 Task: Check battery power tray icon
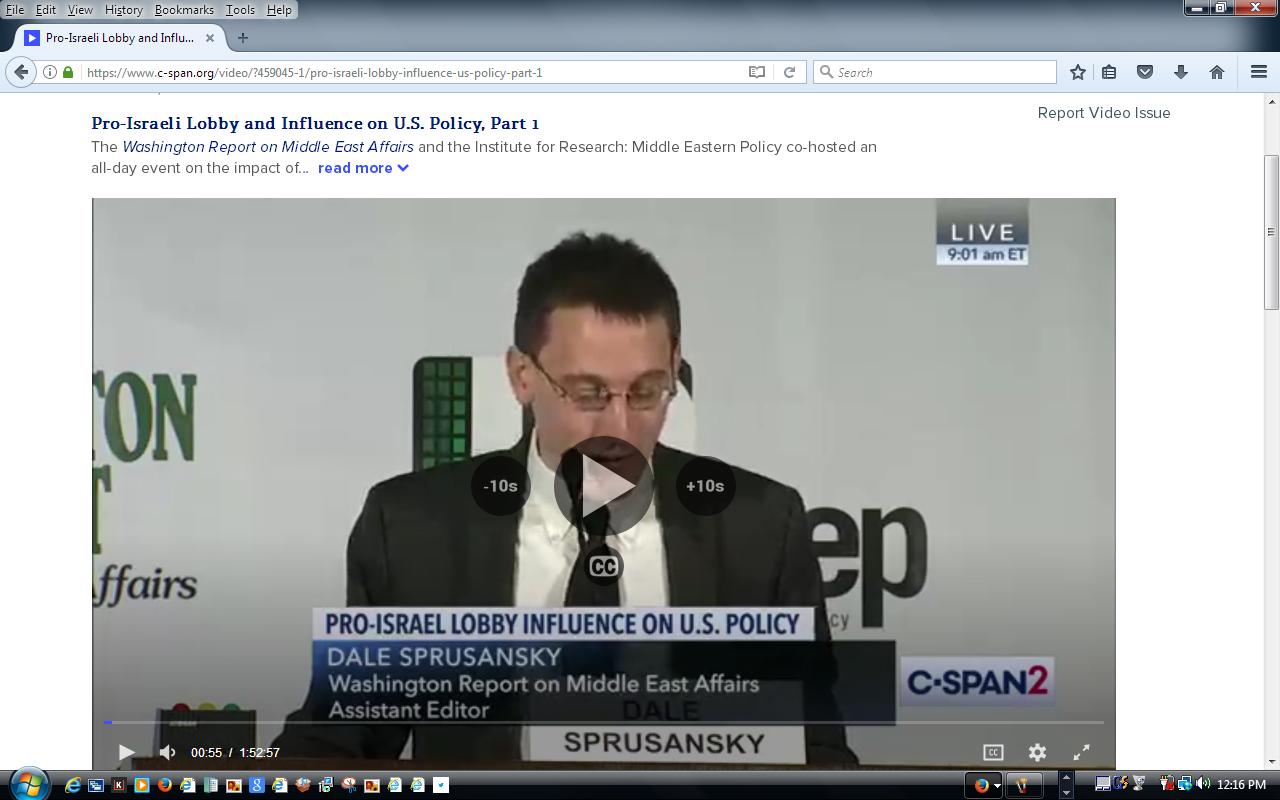[x=1166, y=784]
